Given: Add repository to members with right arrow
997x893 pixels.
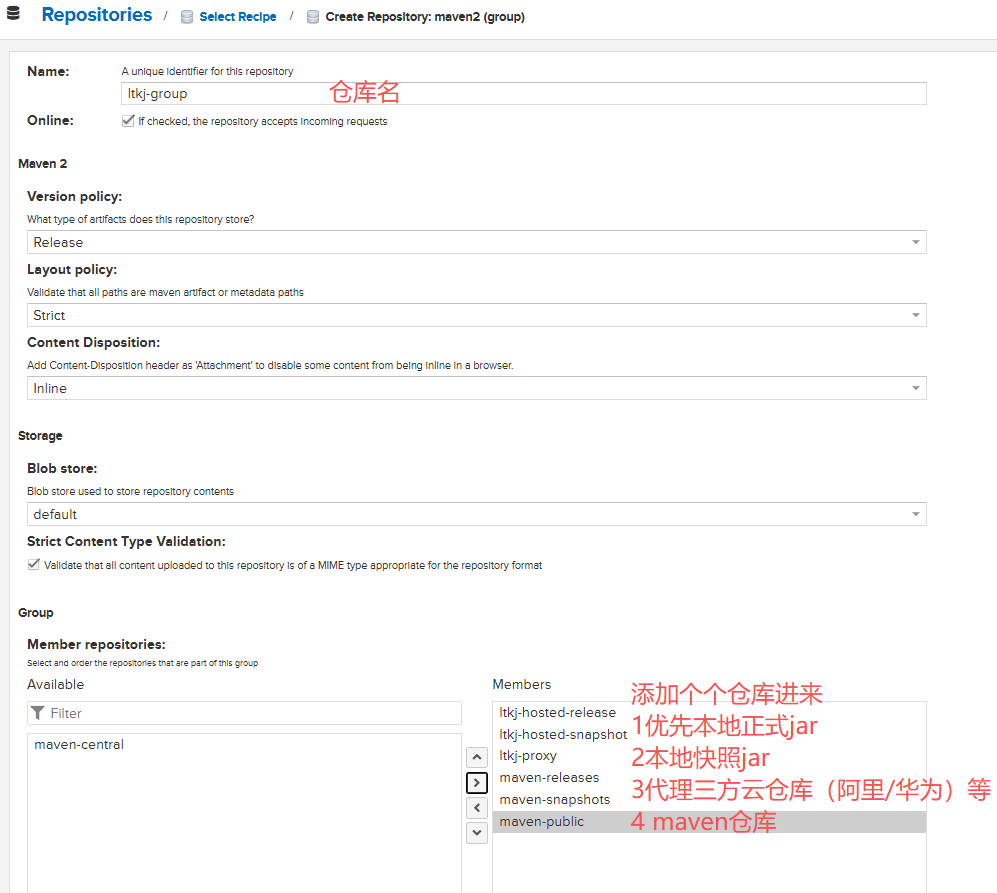Looking at the screenshot, I should point(477,782).
